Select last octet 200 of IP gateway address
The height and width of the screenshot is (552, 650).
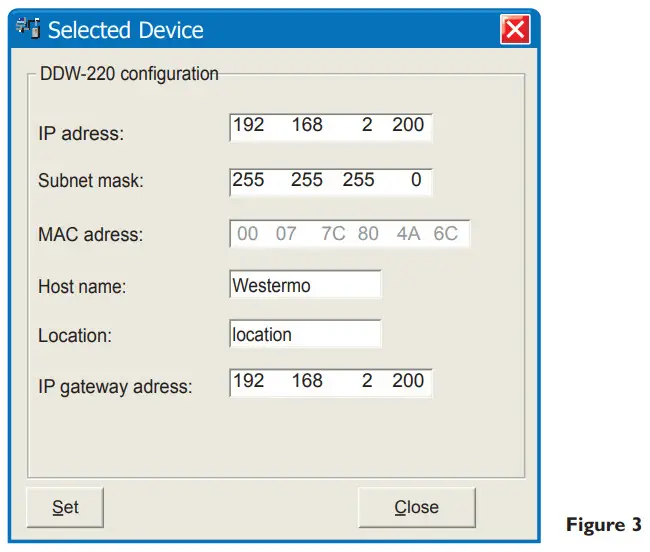(408, 381)
